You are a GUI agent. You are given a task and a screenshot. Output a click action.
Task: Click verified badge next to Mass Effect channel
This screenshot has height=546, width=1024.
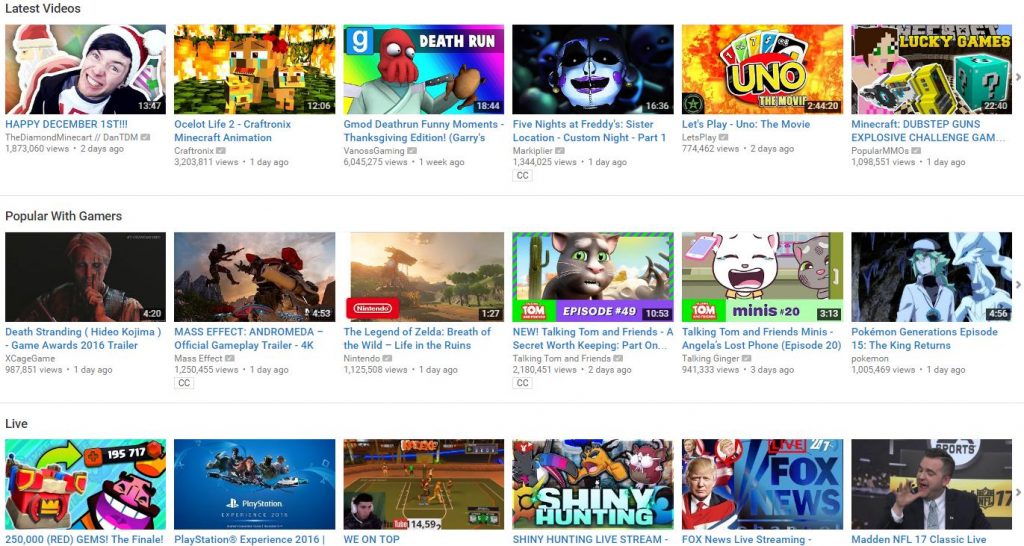coord(230,359)
